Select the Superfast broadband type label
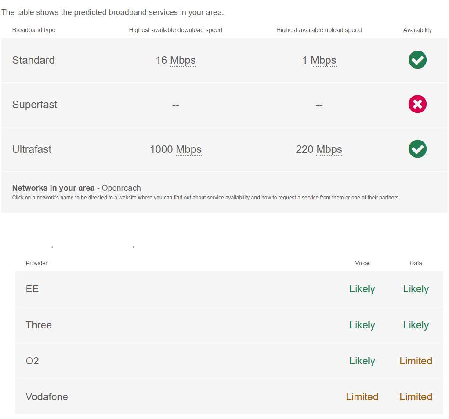449x419 pixels. (x=35, y=105)
